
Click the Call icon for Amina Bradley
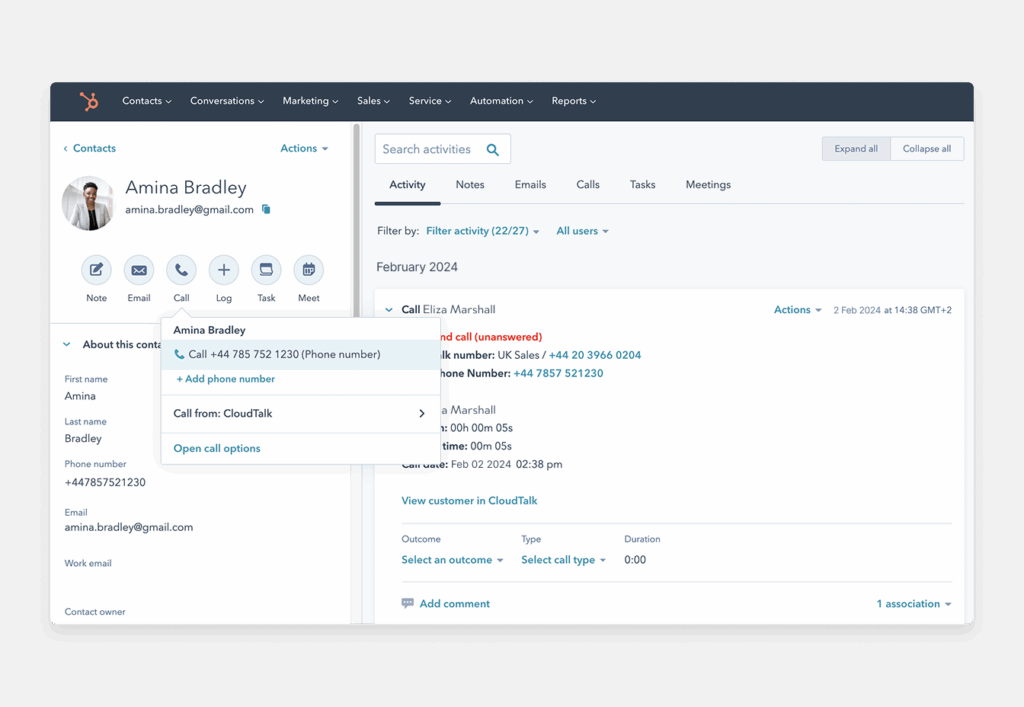[181, 269]
